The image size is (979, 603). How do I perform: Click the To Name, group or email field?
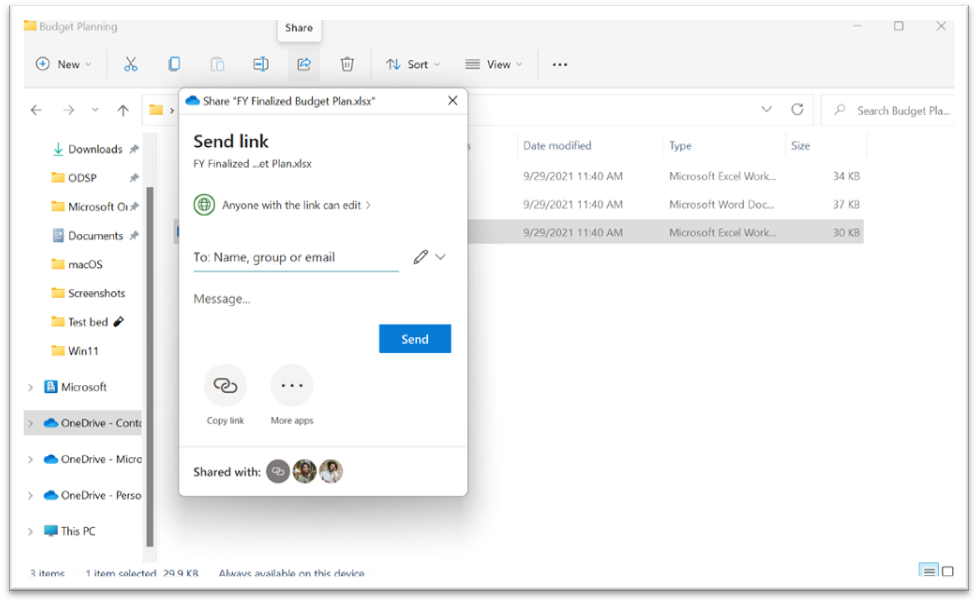(x=295, y=257)
